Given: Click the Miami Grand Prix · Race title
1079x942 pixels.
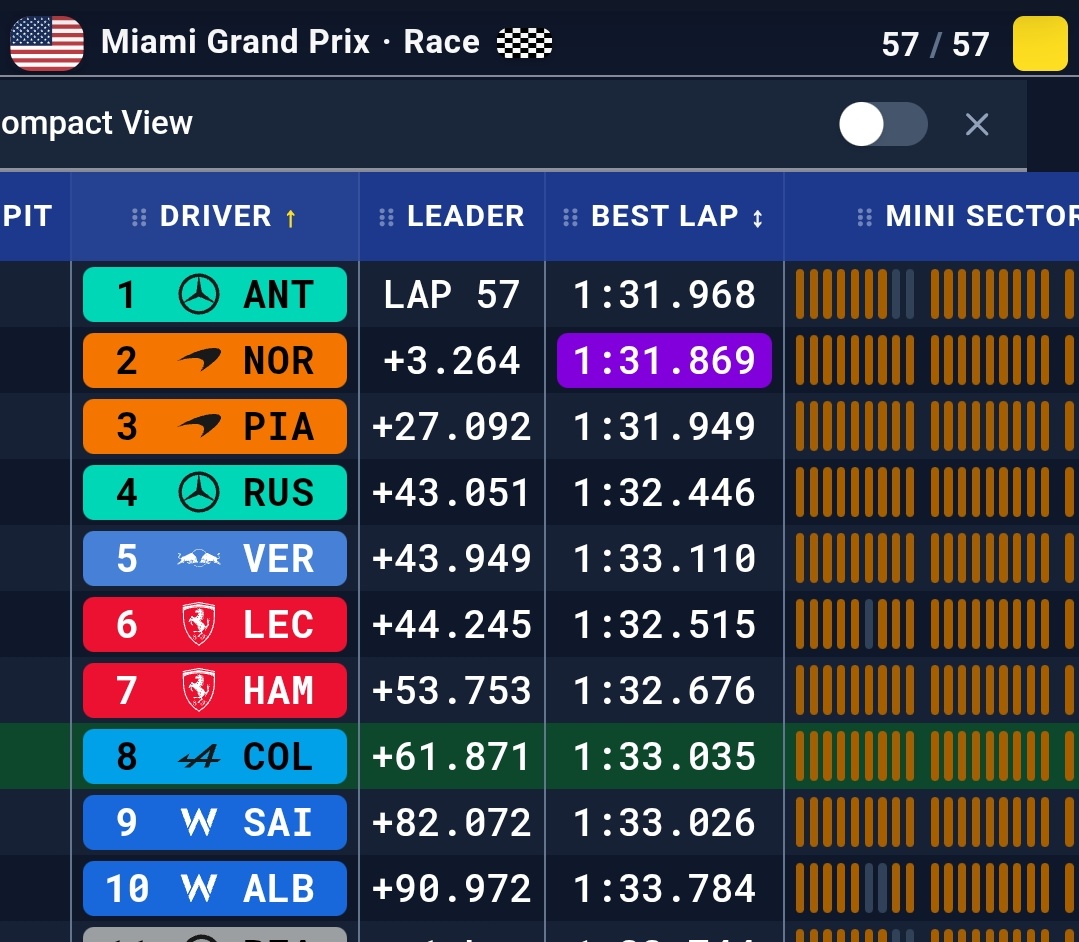Looking at the screenshot, I should 290,42.
